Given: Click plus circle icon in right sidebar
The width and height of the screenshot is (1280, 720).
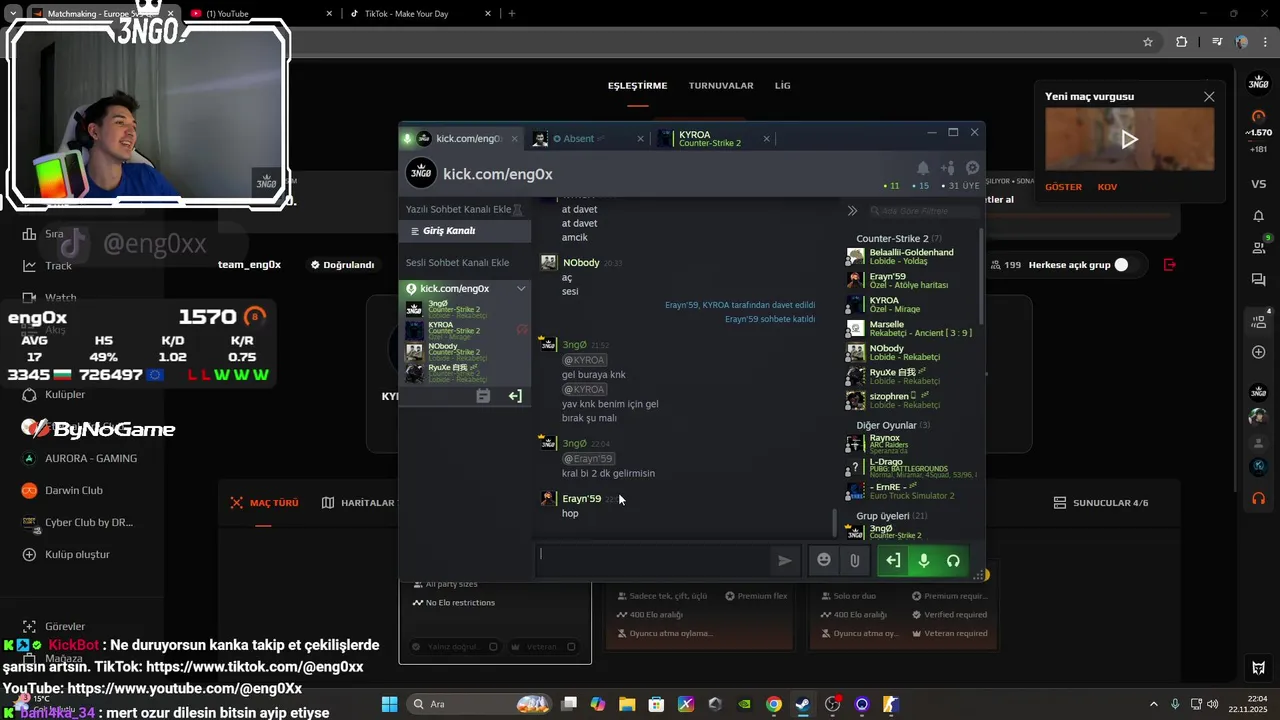Looking at the screenshot, I should 1259,352.
